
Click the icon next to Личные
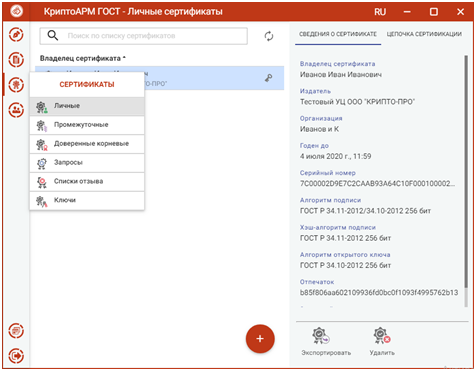click(x=42, y=107)
